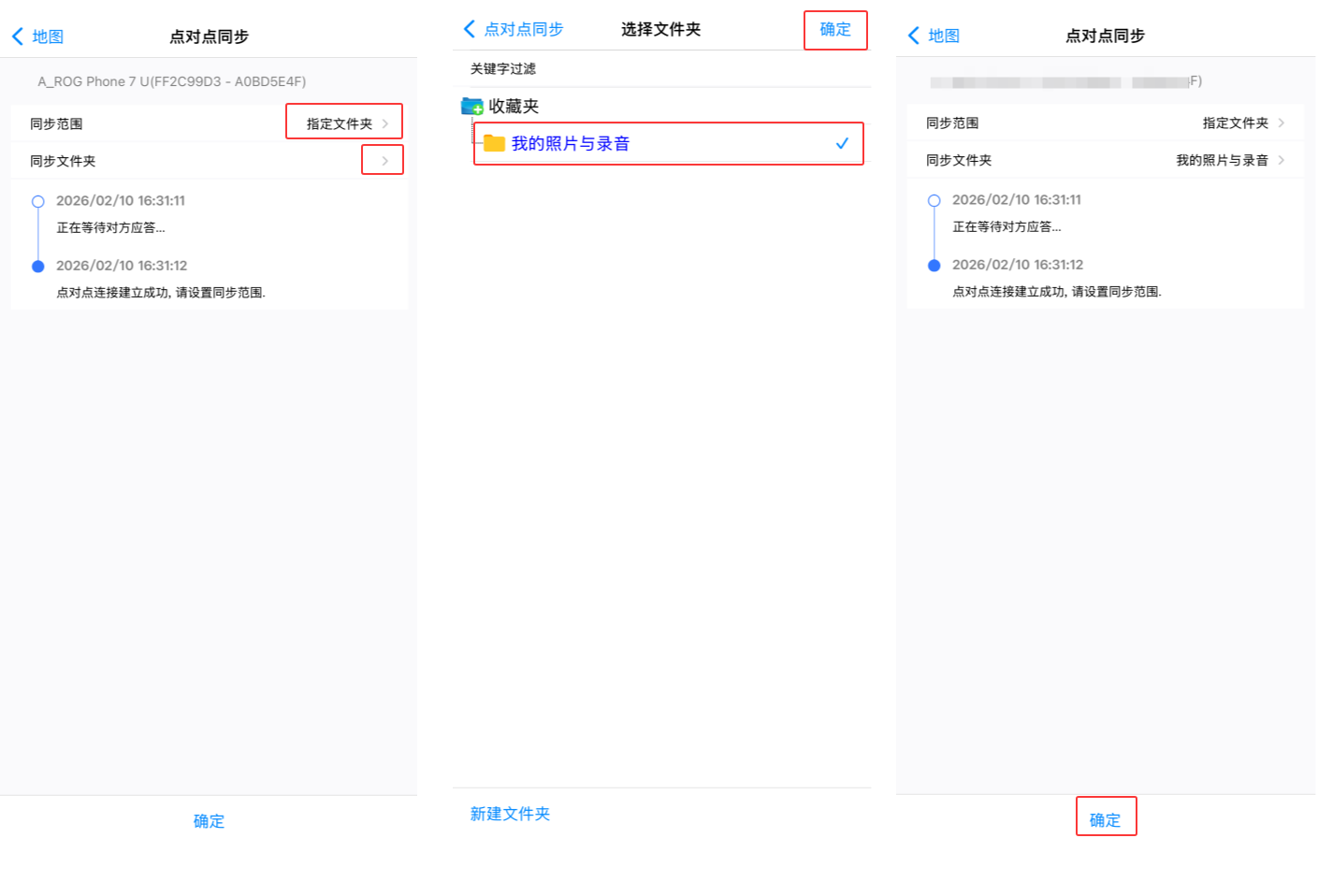Confirm the folder selection with the top 确定
Image resolution: width=1318 pixels, height=896 pixels.
click(x=835, y=30)
